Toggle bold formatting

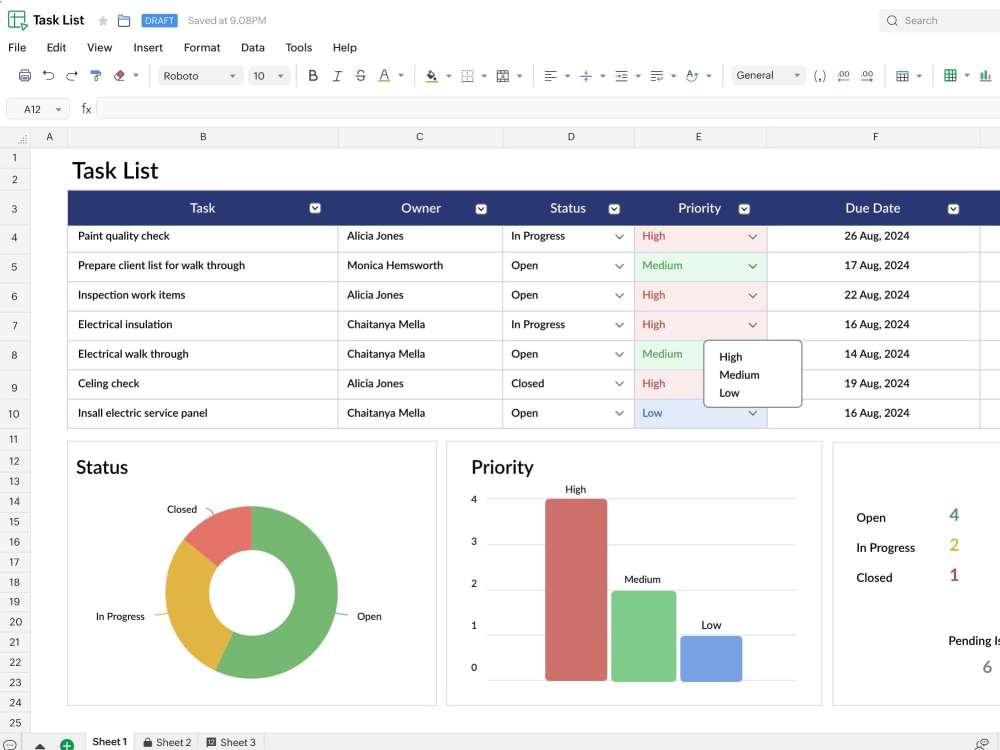tap(312, 75)
